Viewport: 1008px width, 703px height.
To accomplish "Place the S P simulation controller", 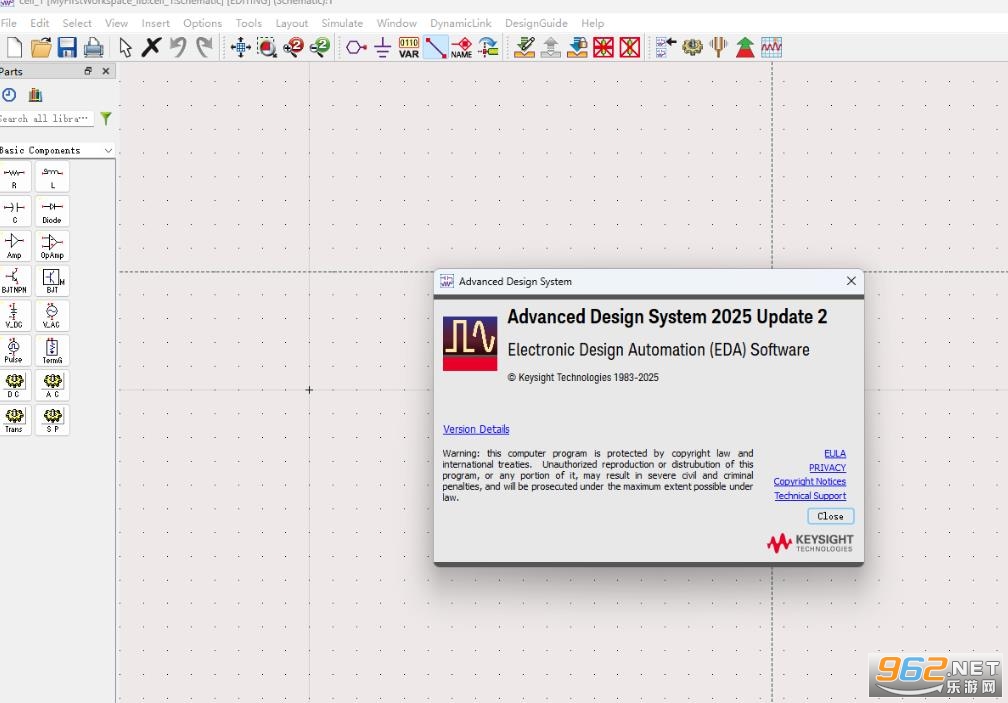I will coord(52,420).
